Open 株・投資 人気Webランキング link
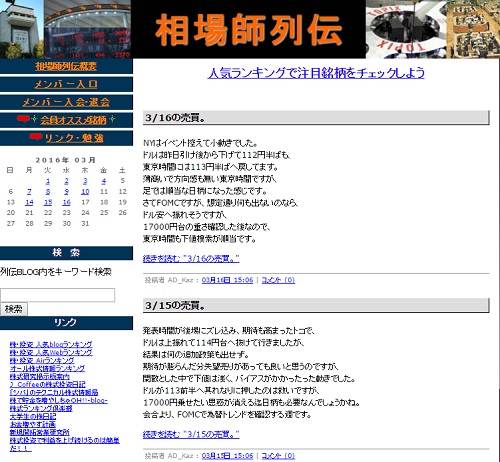This screenshot has height=462, width=500. (51, 352)
